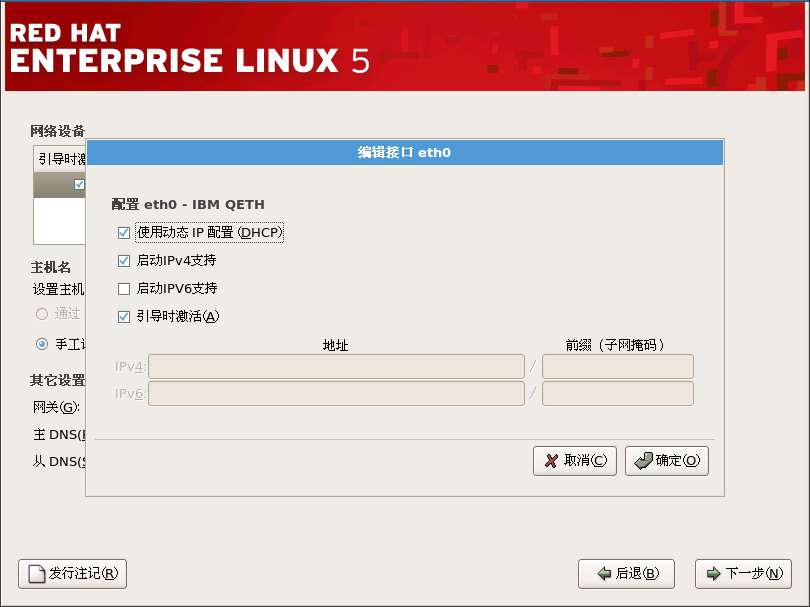Proceed with 下一步(N) button

click(x=743, y=574)
